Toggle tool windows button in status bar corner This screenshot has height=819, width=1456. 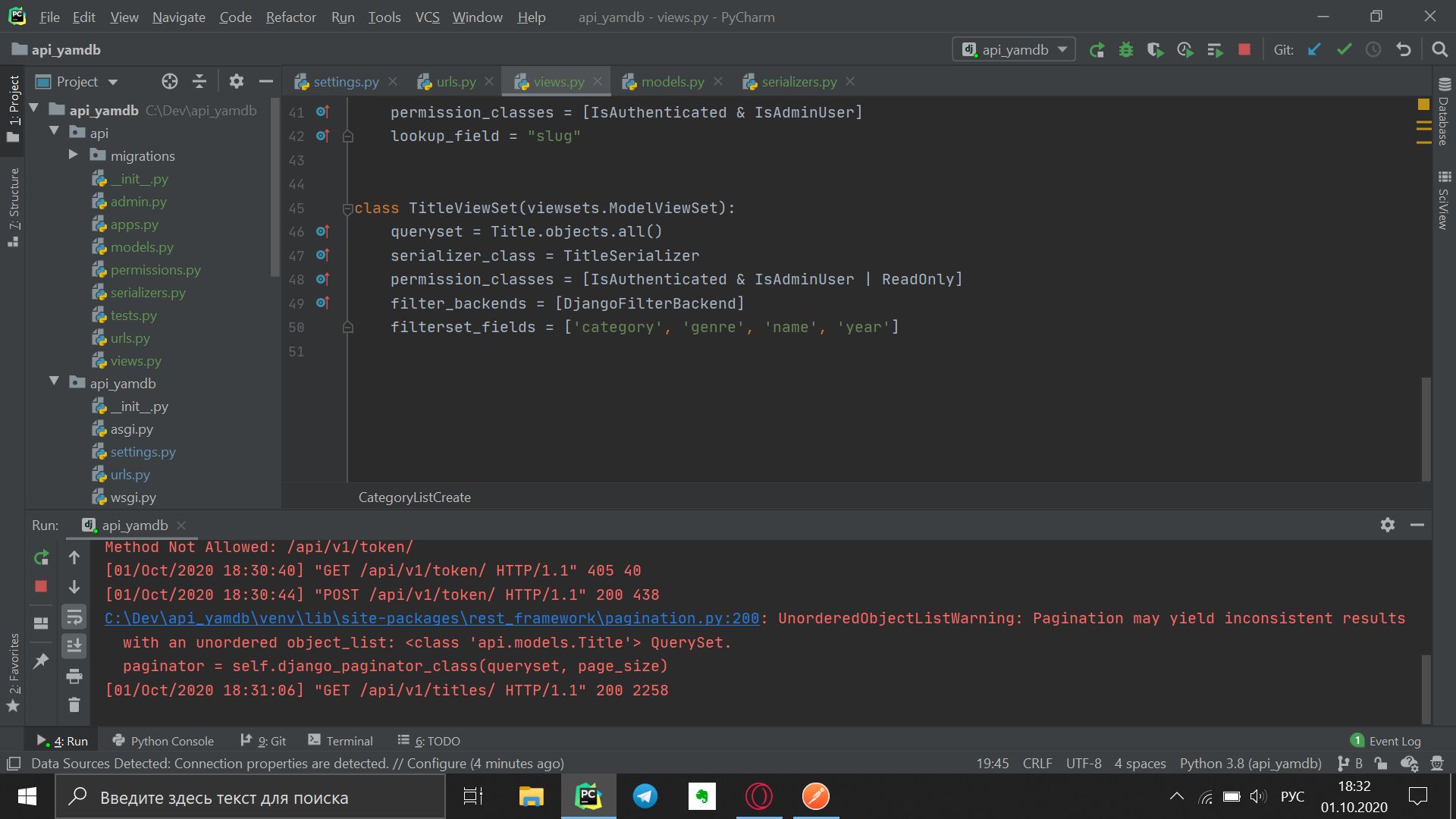pos(13,764)
